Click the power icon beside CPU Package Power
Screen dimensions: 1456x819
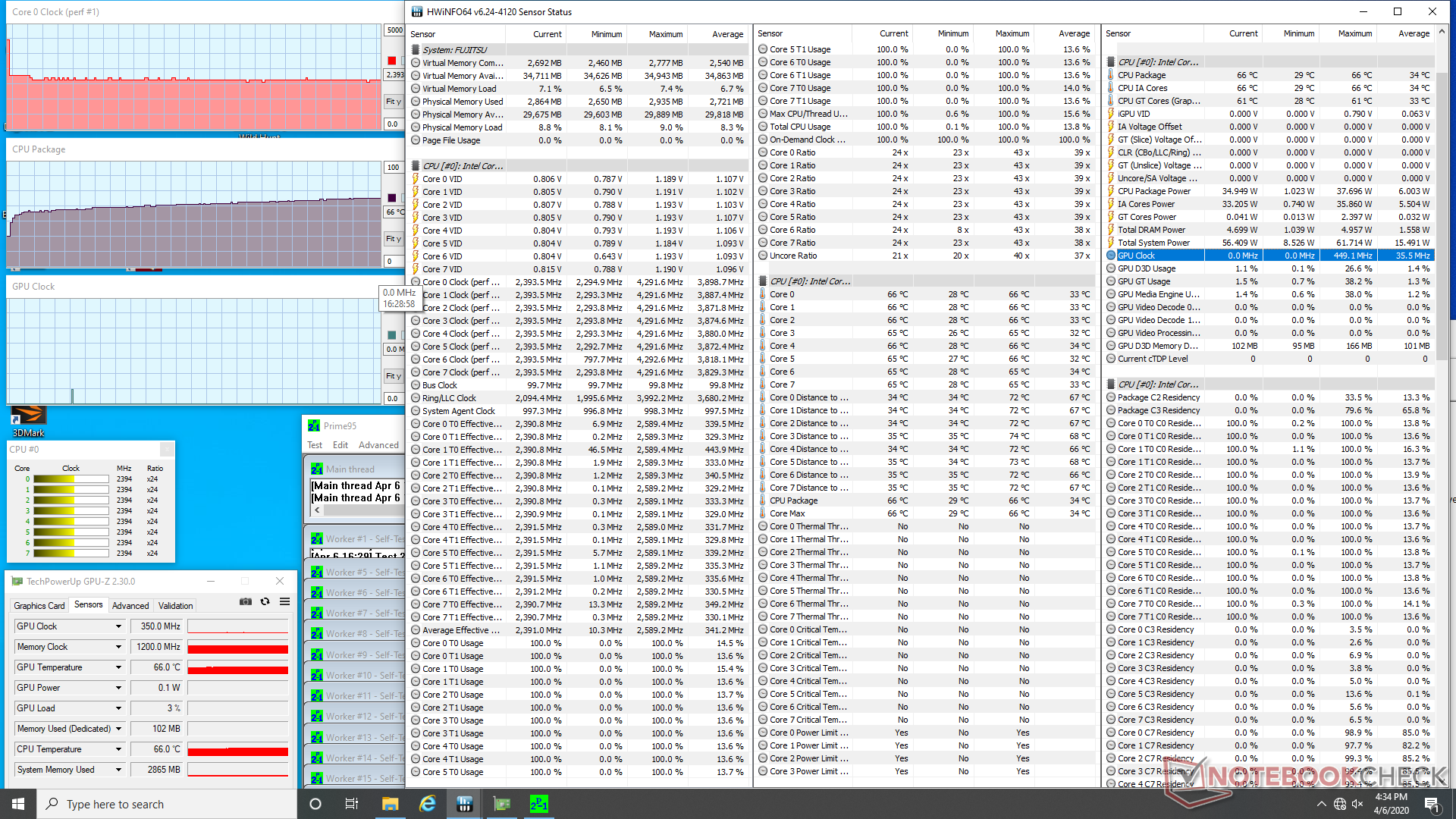(x=1111, y=191)
